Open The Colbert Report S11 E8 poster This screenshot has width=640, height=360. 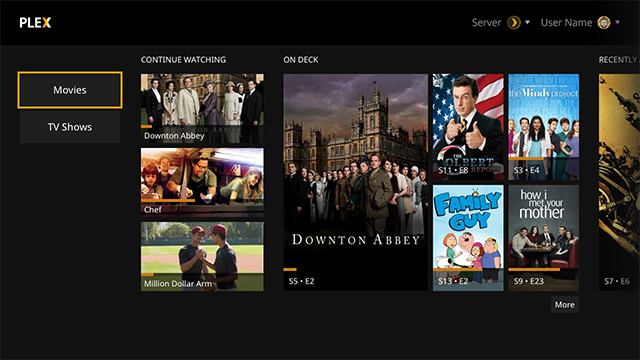click(x=468, y=127)
